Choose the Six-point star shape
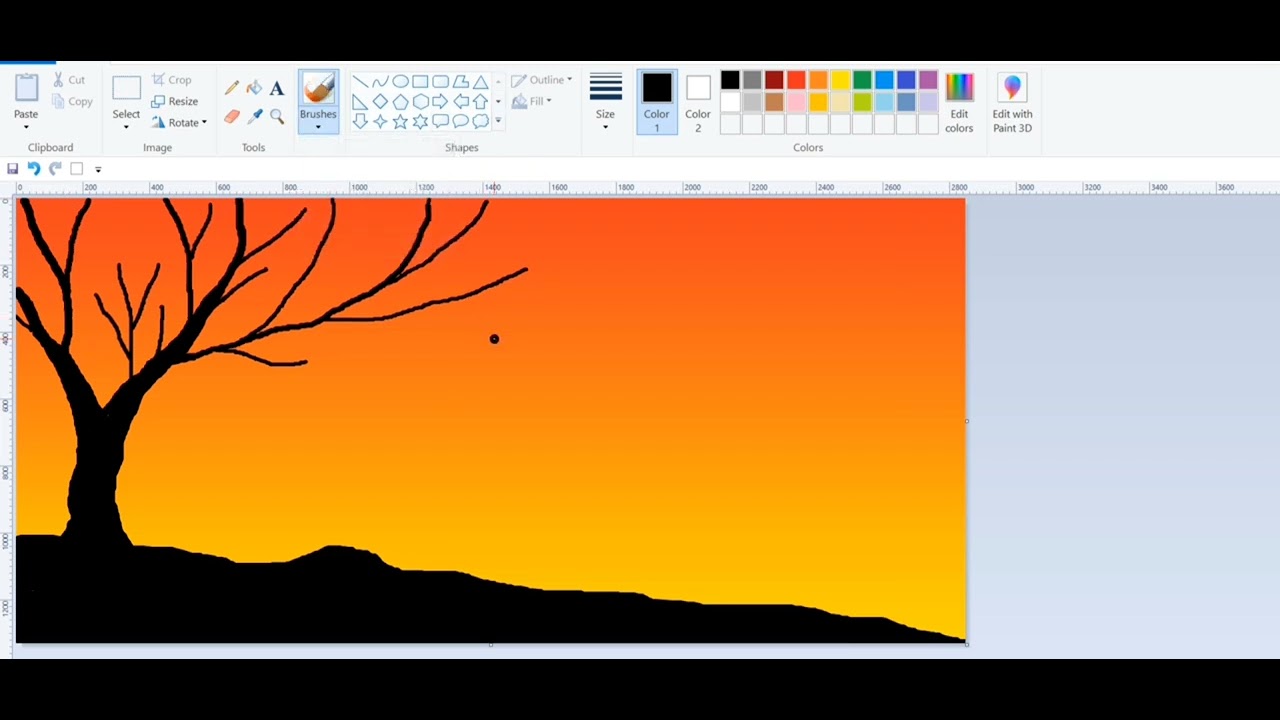 (x=420, y=122)
